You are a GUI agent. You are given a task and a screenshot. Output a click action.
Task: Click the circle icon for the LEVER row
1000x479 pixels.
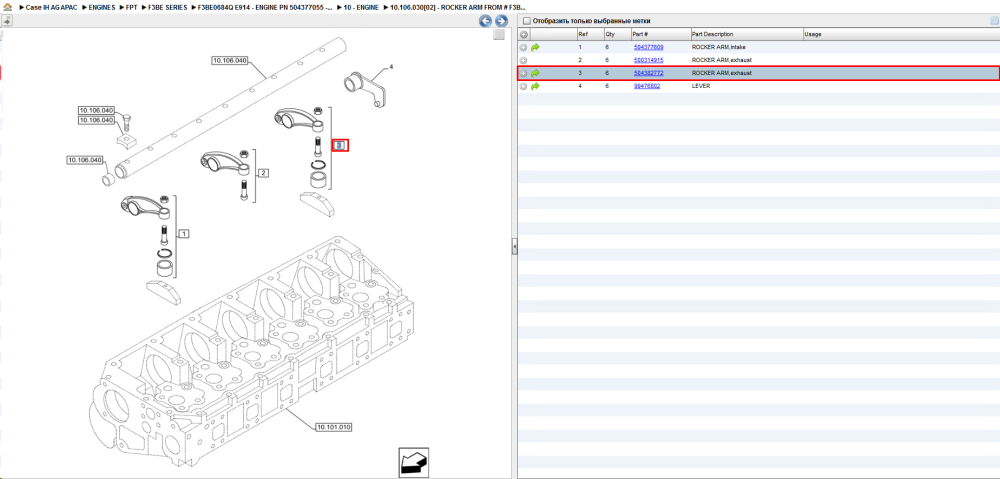pyautogui.click(x=524, y=86)
